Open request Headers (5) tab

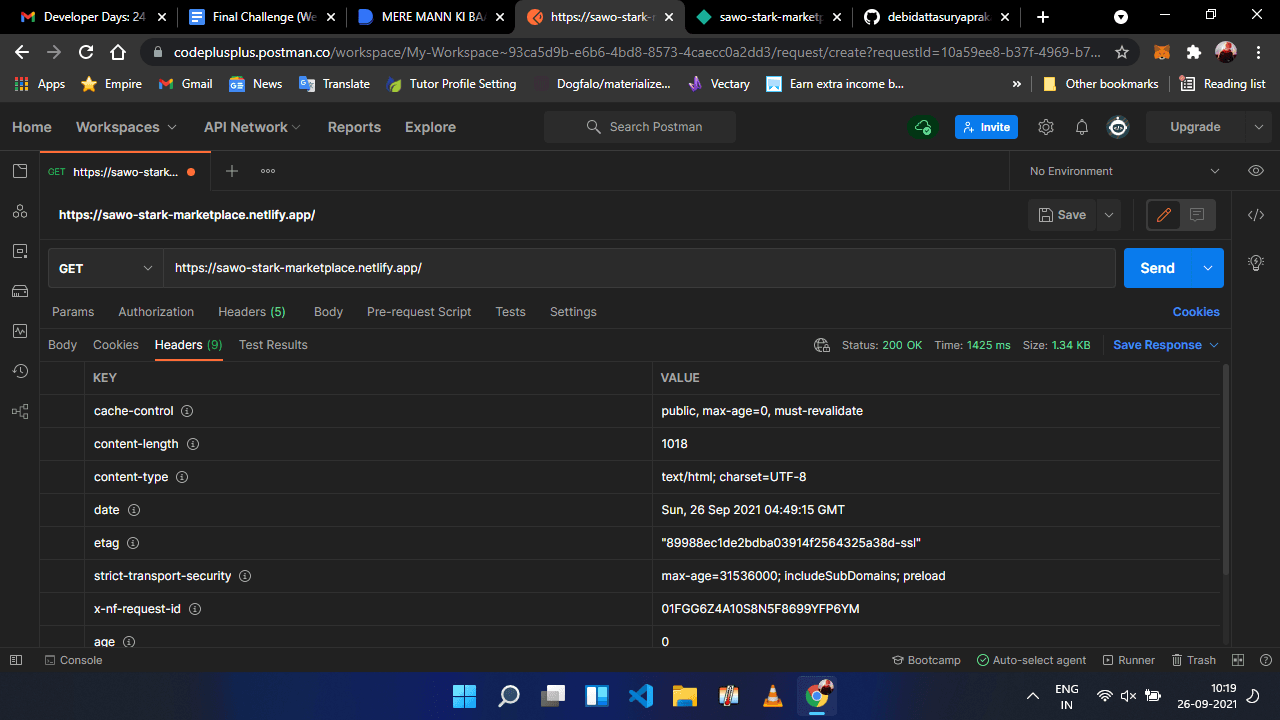[252, 312]
